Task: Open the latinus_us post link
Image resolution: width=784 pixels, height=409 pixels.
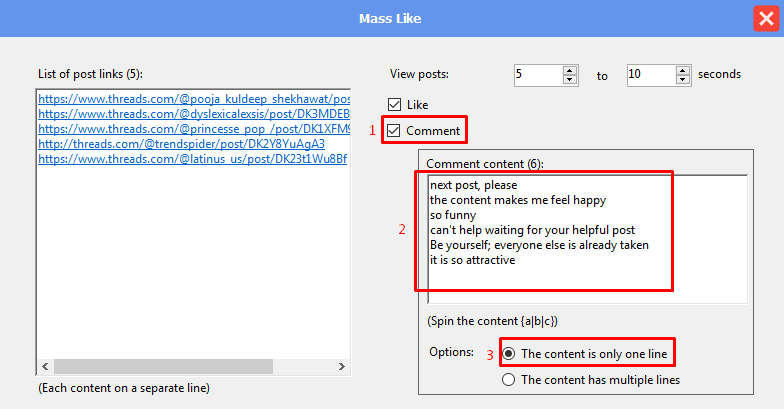Action: (192, 159)
